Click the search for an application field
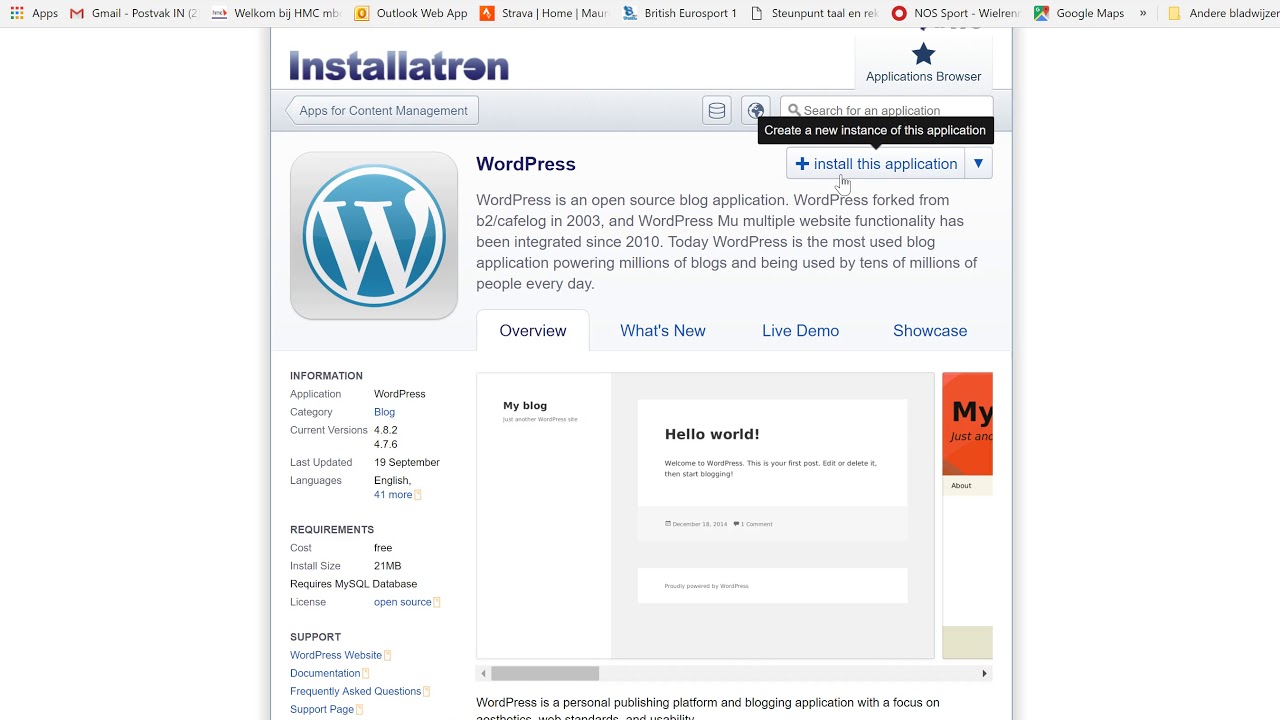Viewport: 1280px width, 720px height. click(x=887, y=111)
